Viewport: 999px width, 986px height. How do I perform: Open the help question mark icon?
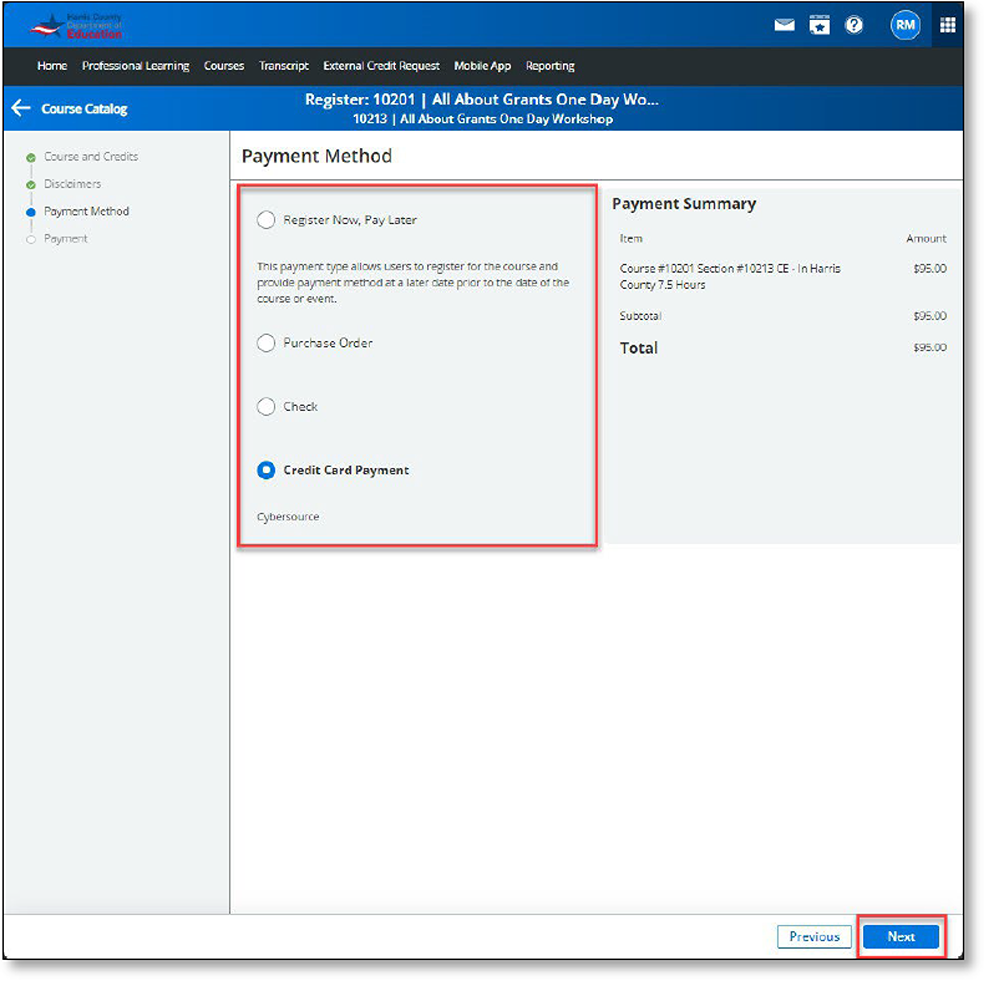pos(853,24)
